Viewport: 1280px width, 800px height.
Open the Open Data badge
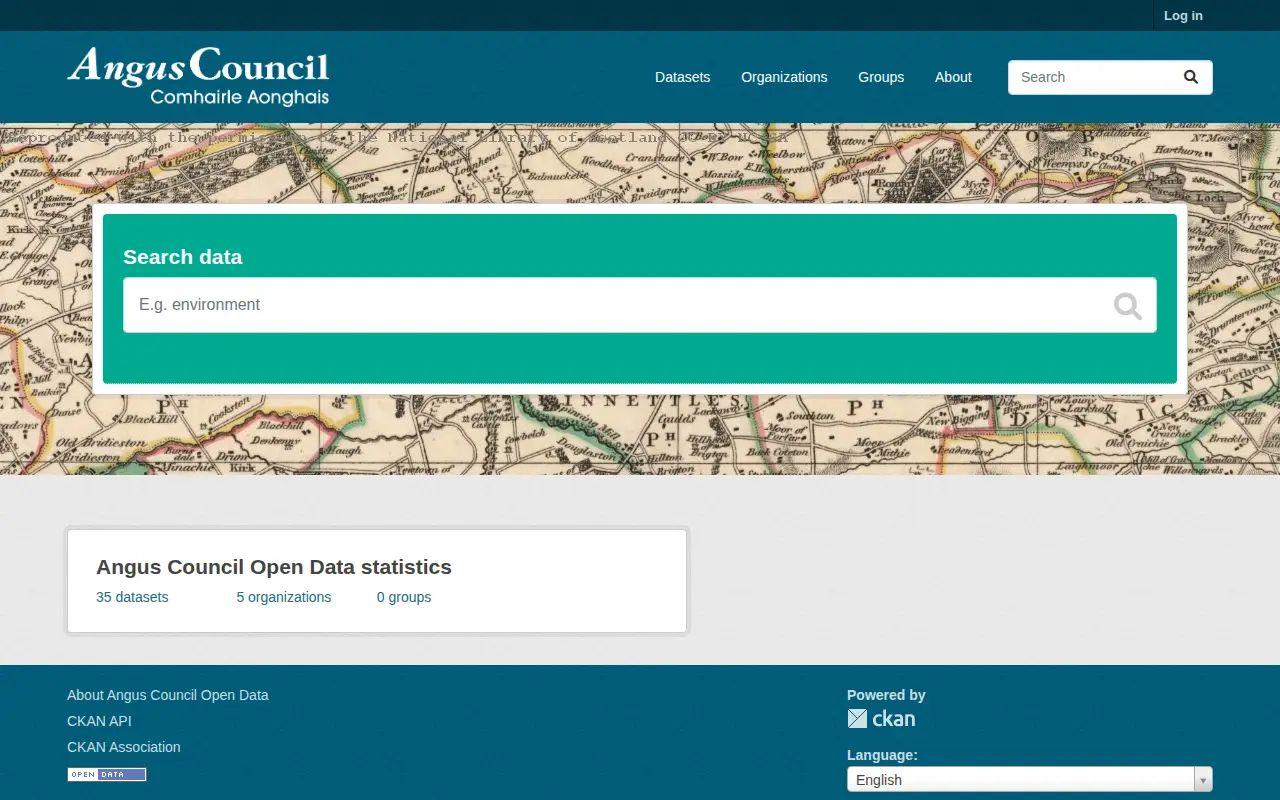click(107, 774)
